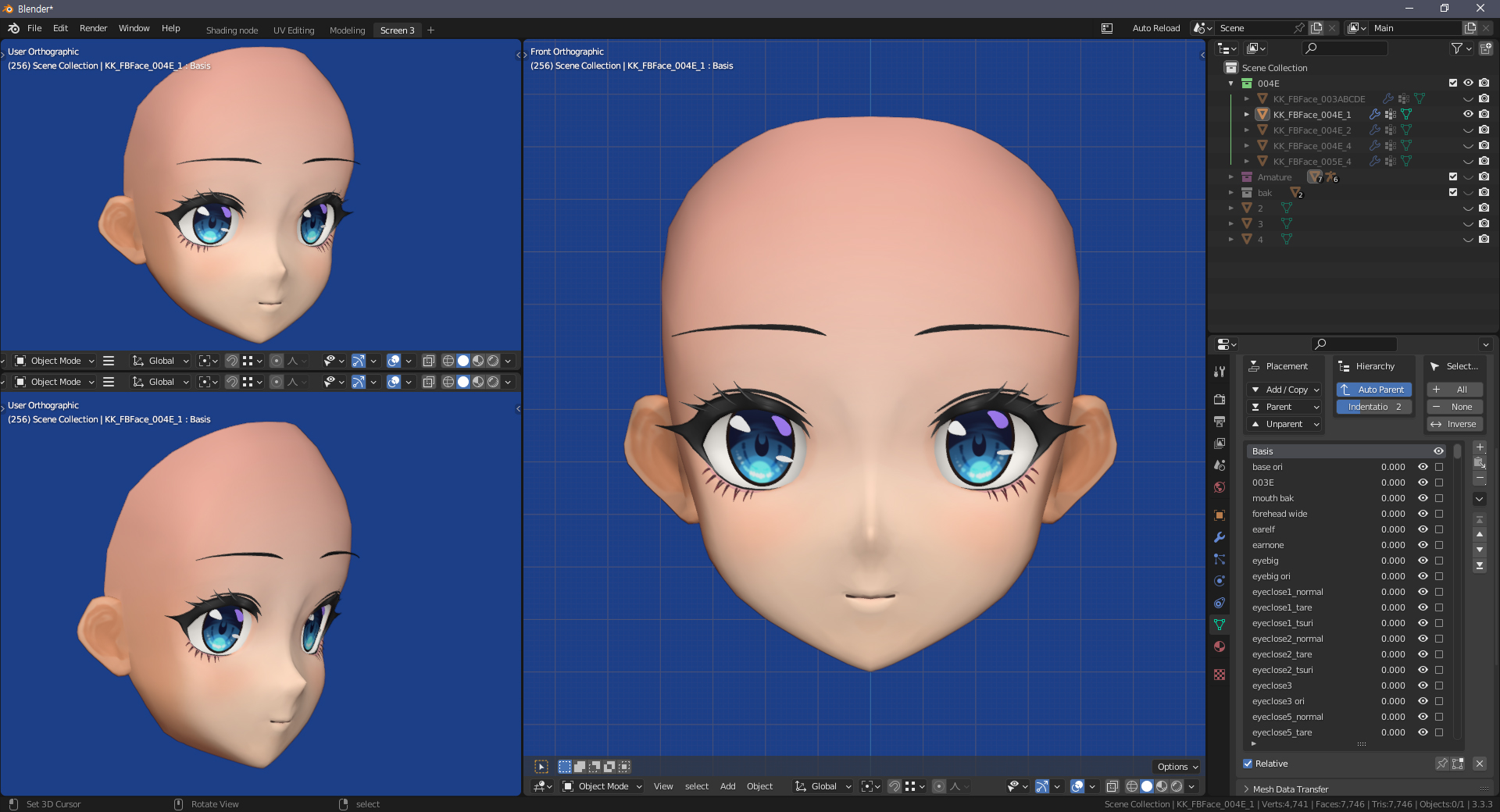Screen dimensions: 1500x812
Task: Click the Inverse selection button
Action: click(x=1455, y=424)
